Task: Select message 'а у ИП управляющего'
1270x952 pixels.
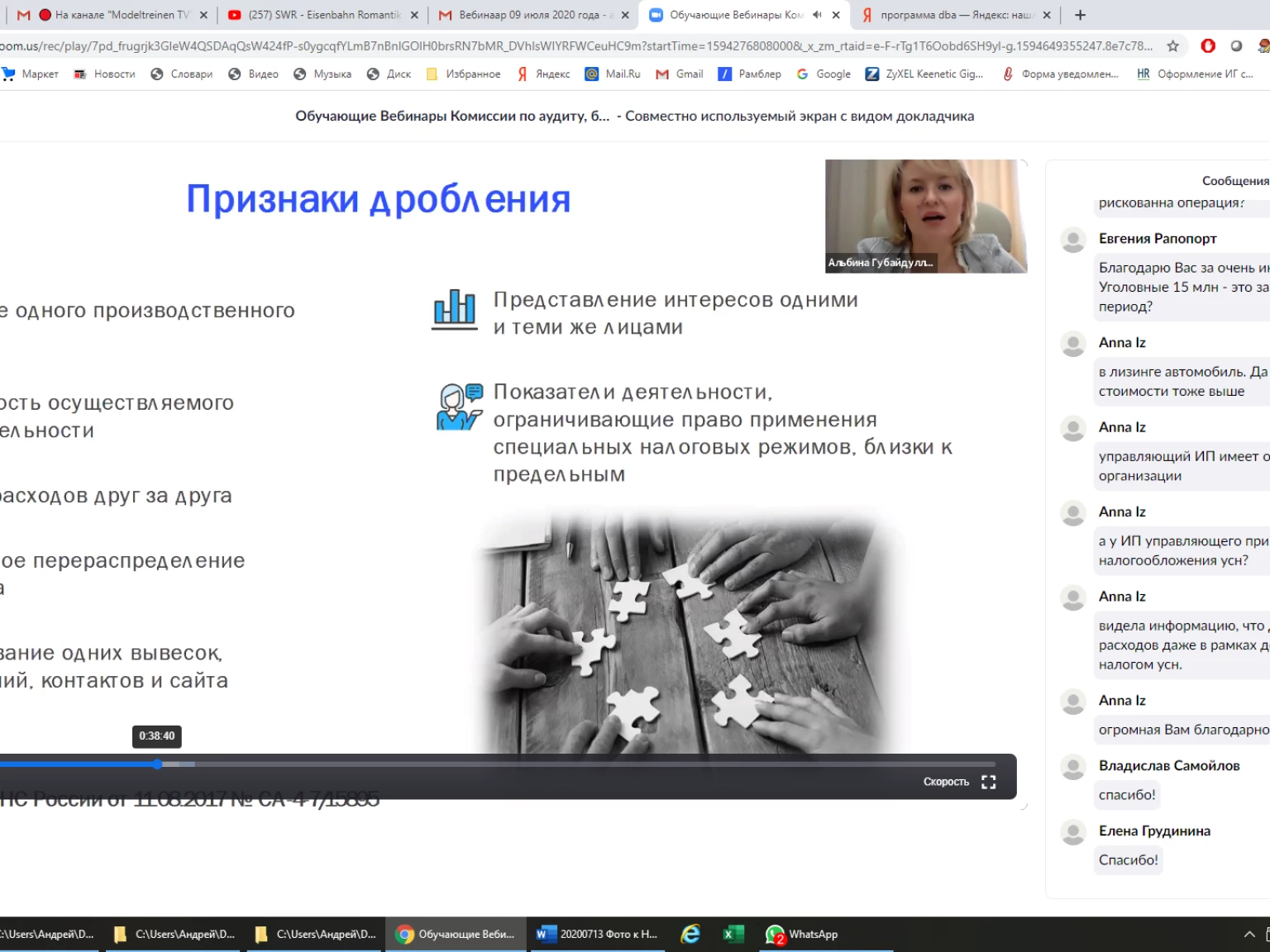Action: (x=1183, y=550)
